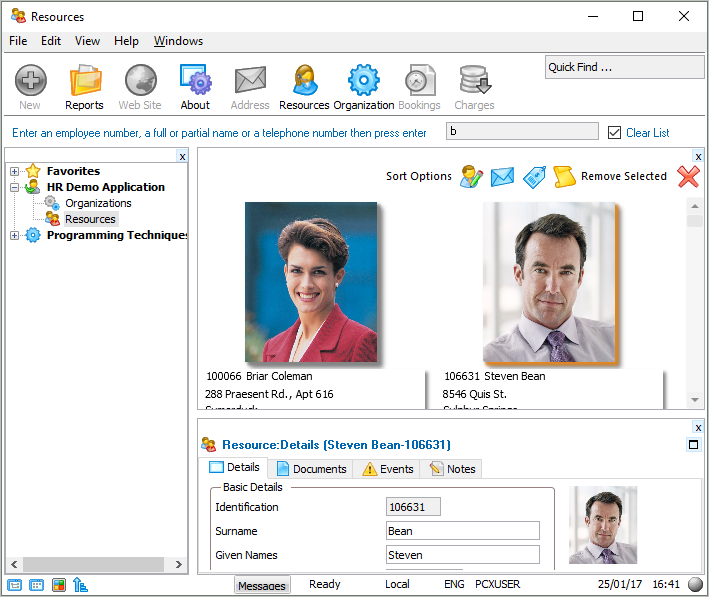Click the New toolbar icon
Screen dimensions: 709x597
(30, 81)
